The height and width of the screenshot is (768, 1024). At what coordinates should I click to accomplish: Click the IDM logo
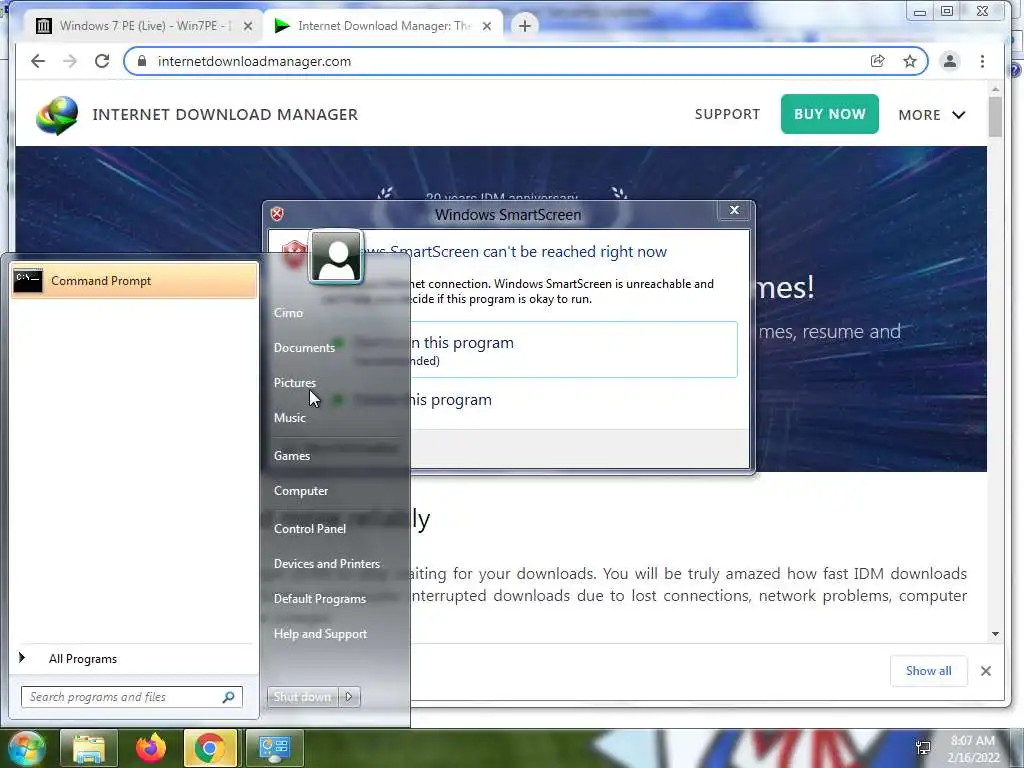point(57,115)
